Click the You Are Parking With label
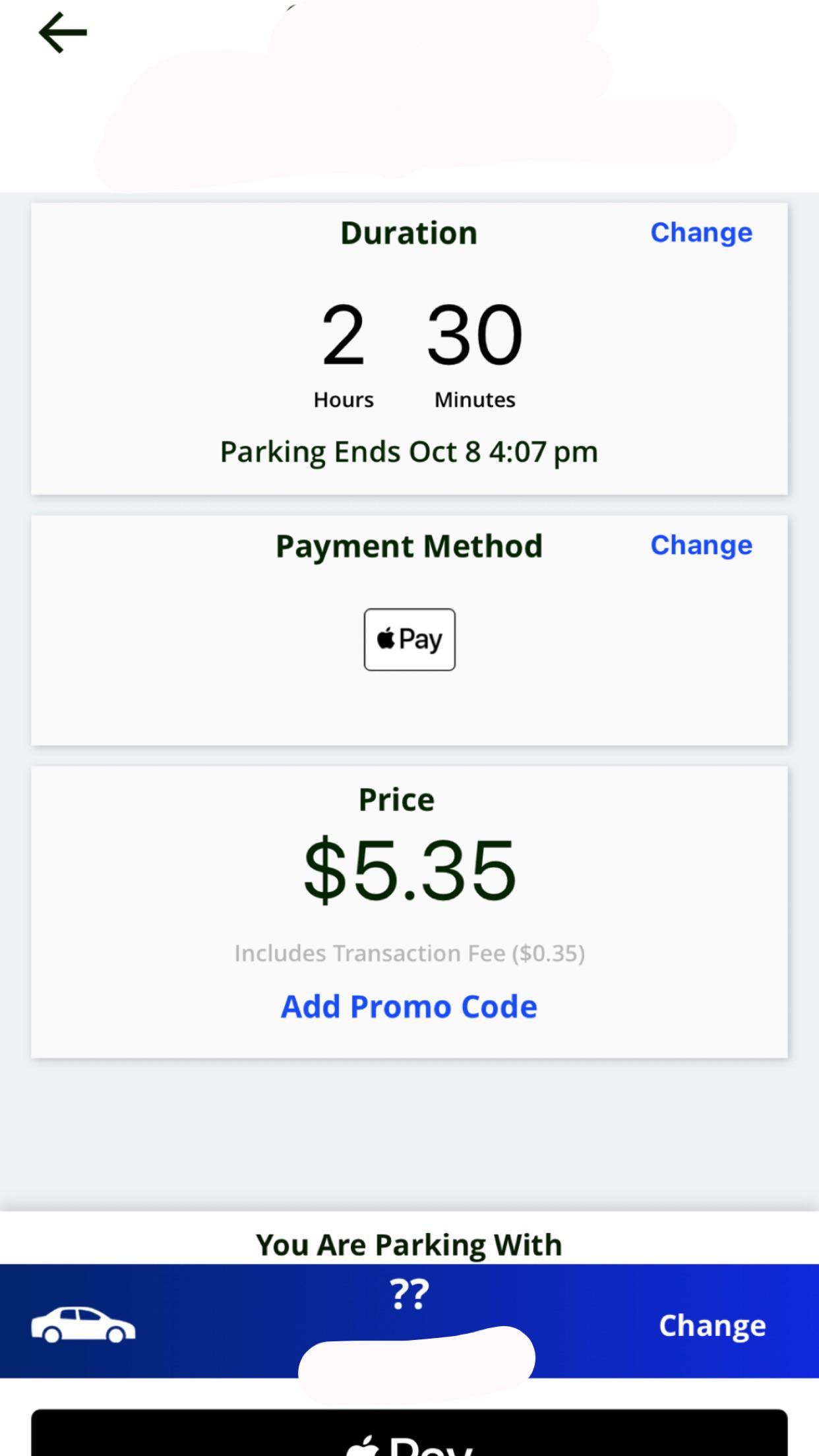 pos(409,1245)
